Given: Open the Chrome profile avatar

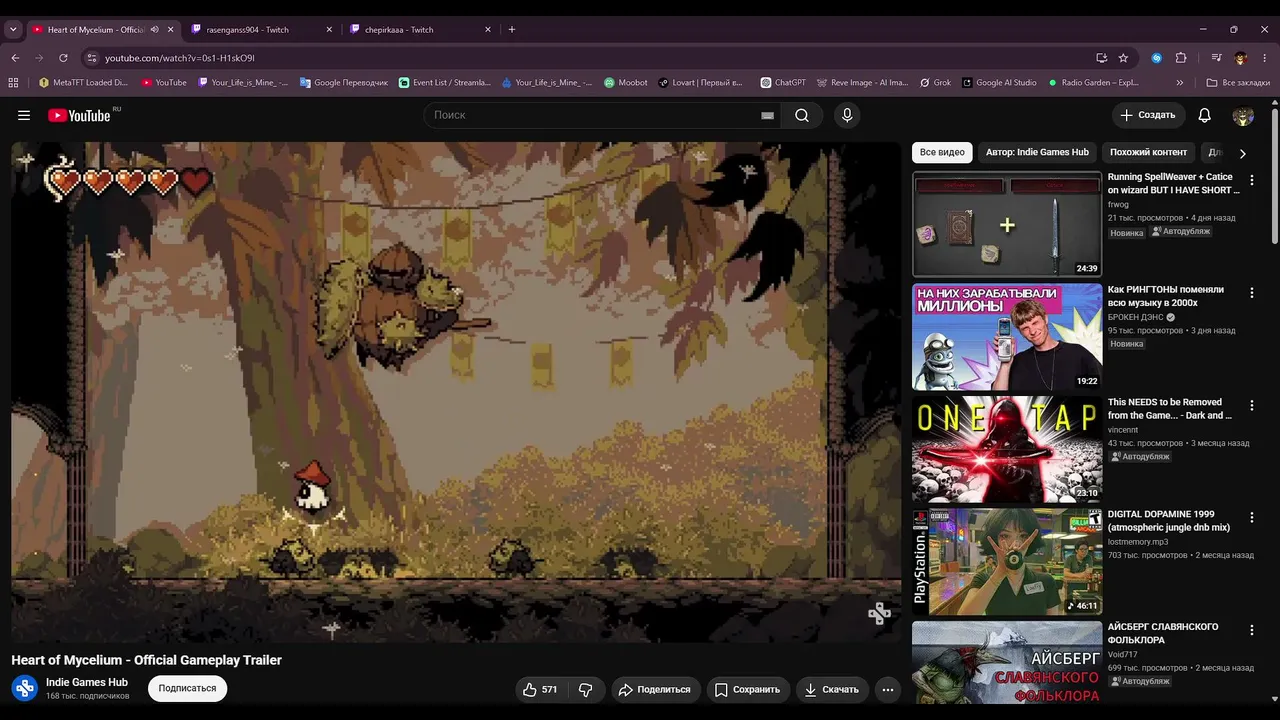Looking at the screenshot, I should pyautogui.click(x=1241, y=58).
